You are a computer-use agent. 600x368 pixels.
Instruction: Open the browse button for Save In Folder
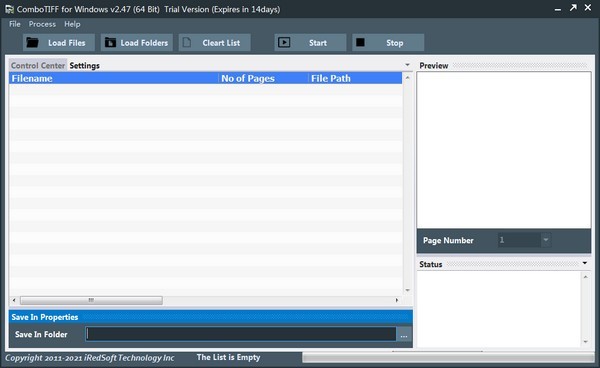tap(404, 334)
